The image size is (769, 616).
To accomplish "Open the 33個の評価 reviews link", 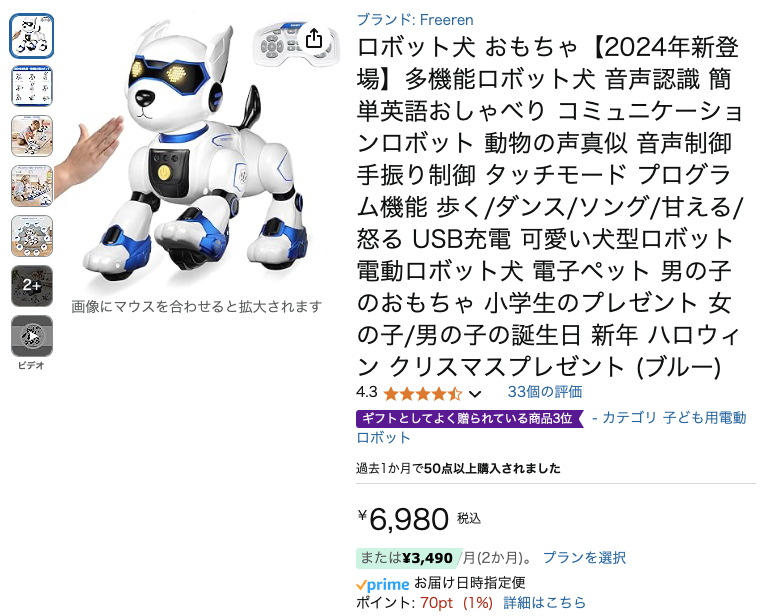I will click(544, 392).
